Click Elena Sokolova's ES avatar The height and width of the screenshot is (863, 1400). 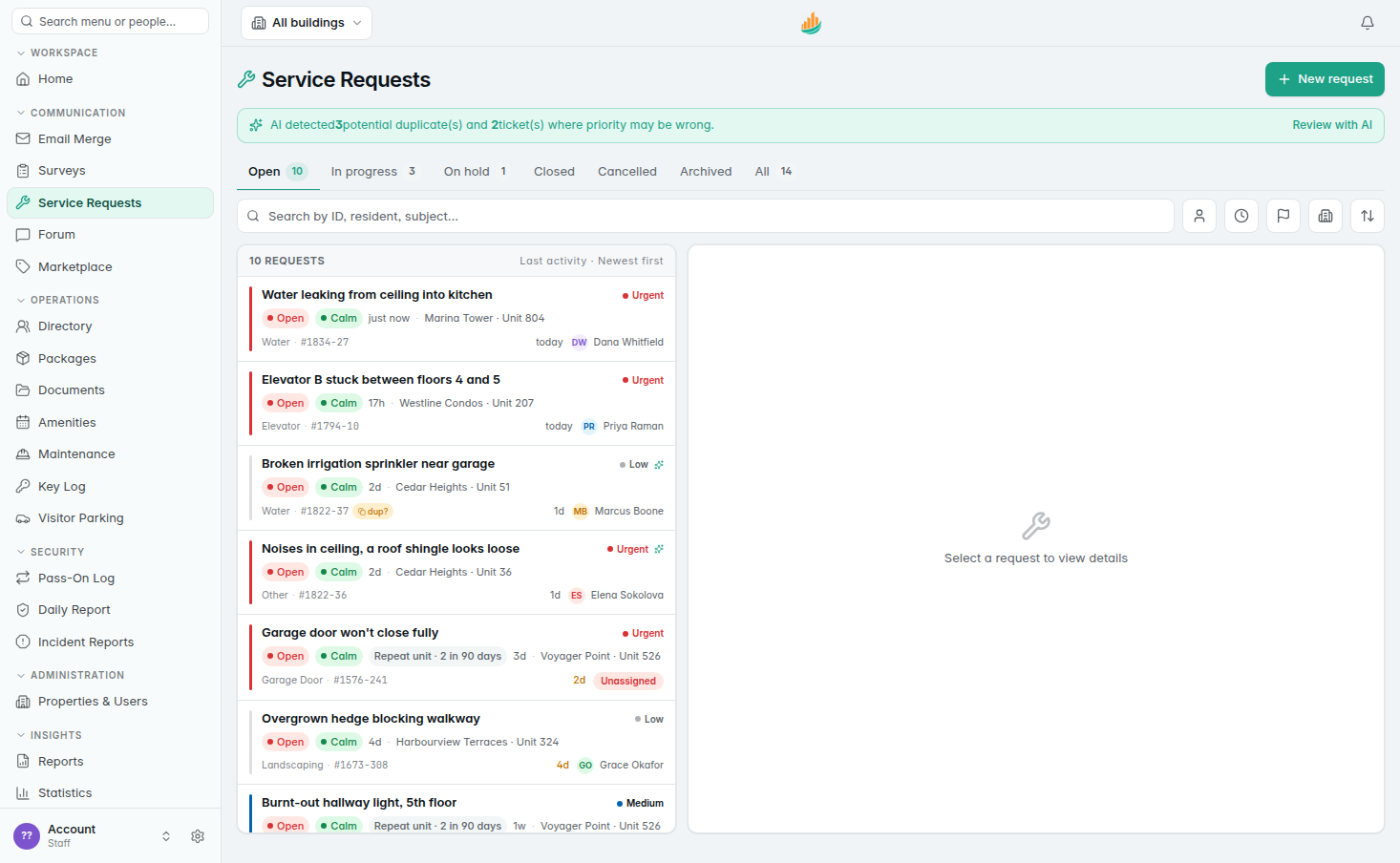click(x=577, y=596)
